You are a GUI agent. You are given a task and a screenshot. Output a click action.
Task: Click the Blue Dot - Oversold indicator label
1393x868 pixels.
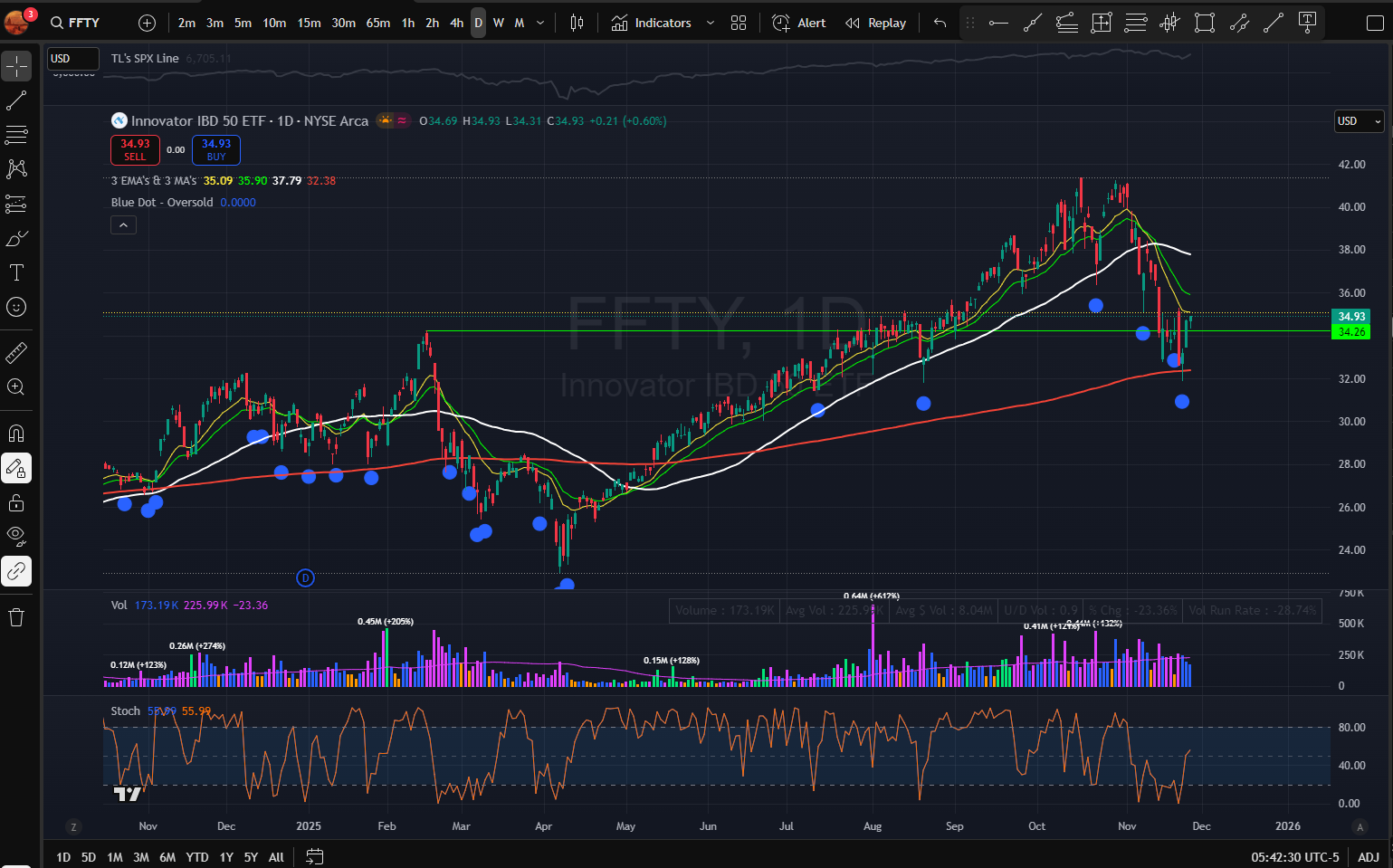(162, 203)
